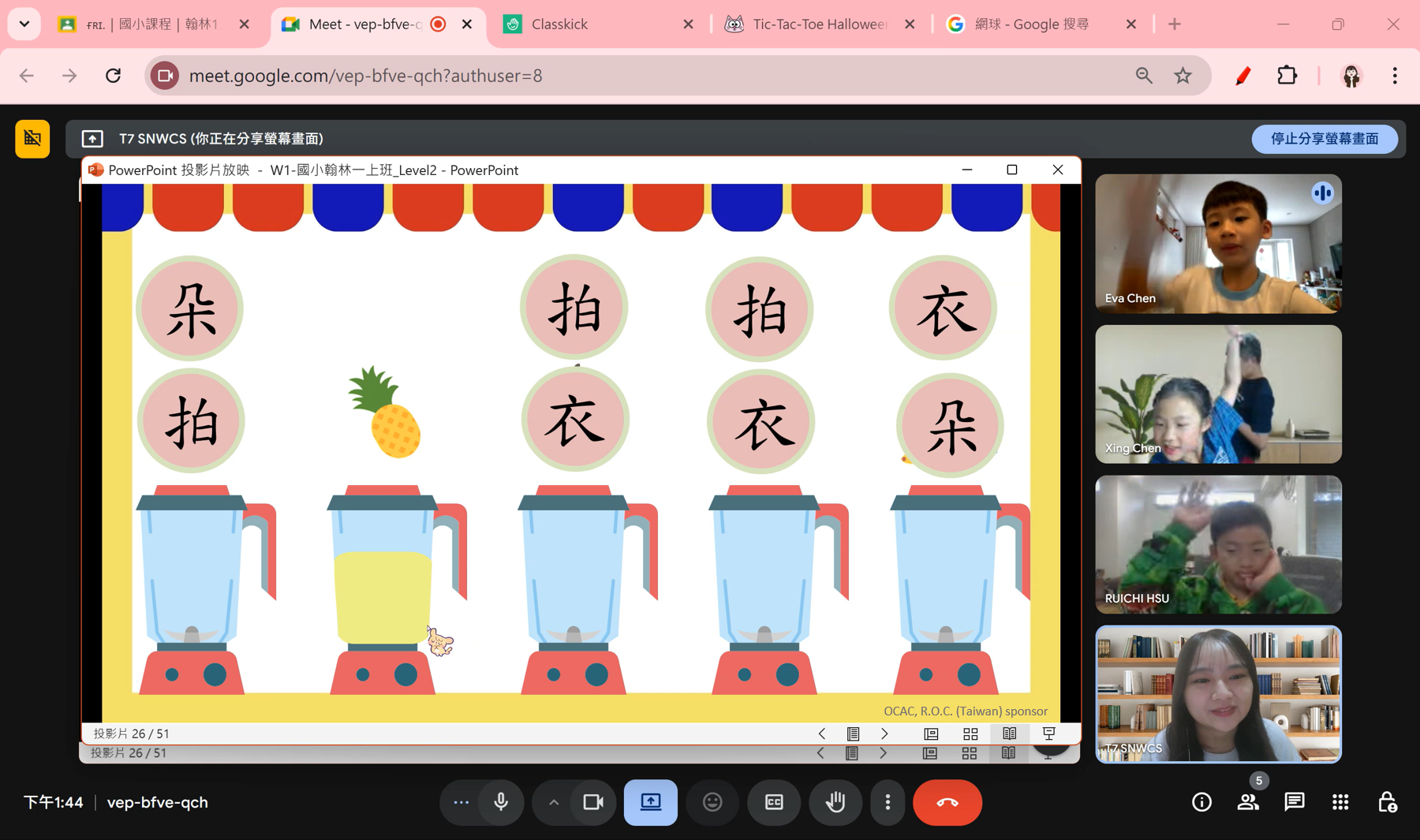This screenshot has width=1420, height=840.
Task: Open the Chrome tab search dropdown
Action: coord(24,24)
